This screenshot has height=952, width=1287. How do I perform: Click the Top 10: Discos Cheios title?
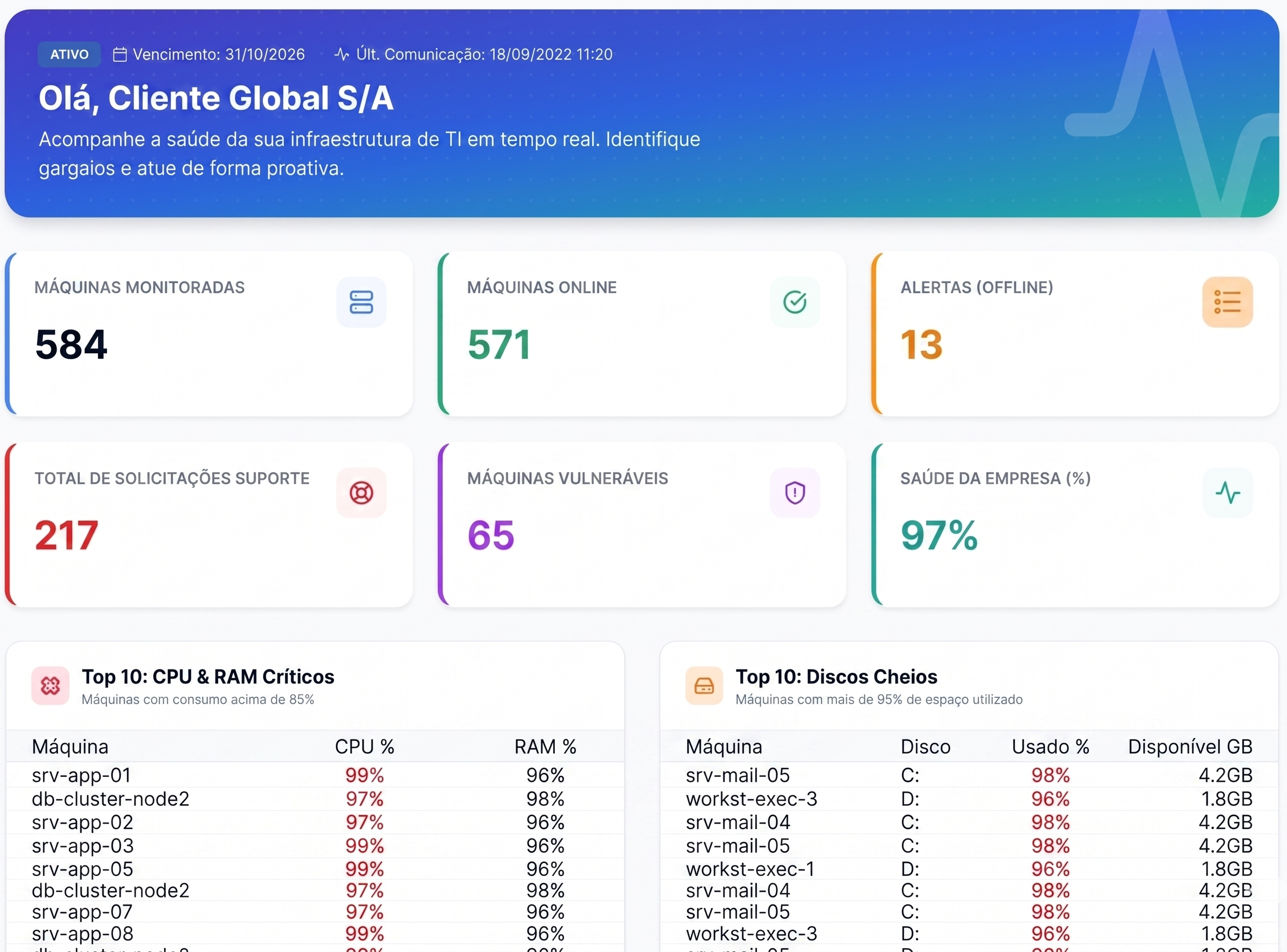pos(836,677)
